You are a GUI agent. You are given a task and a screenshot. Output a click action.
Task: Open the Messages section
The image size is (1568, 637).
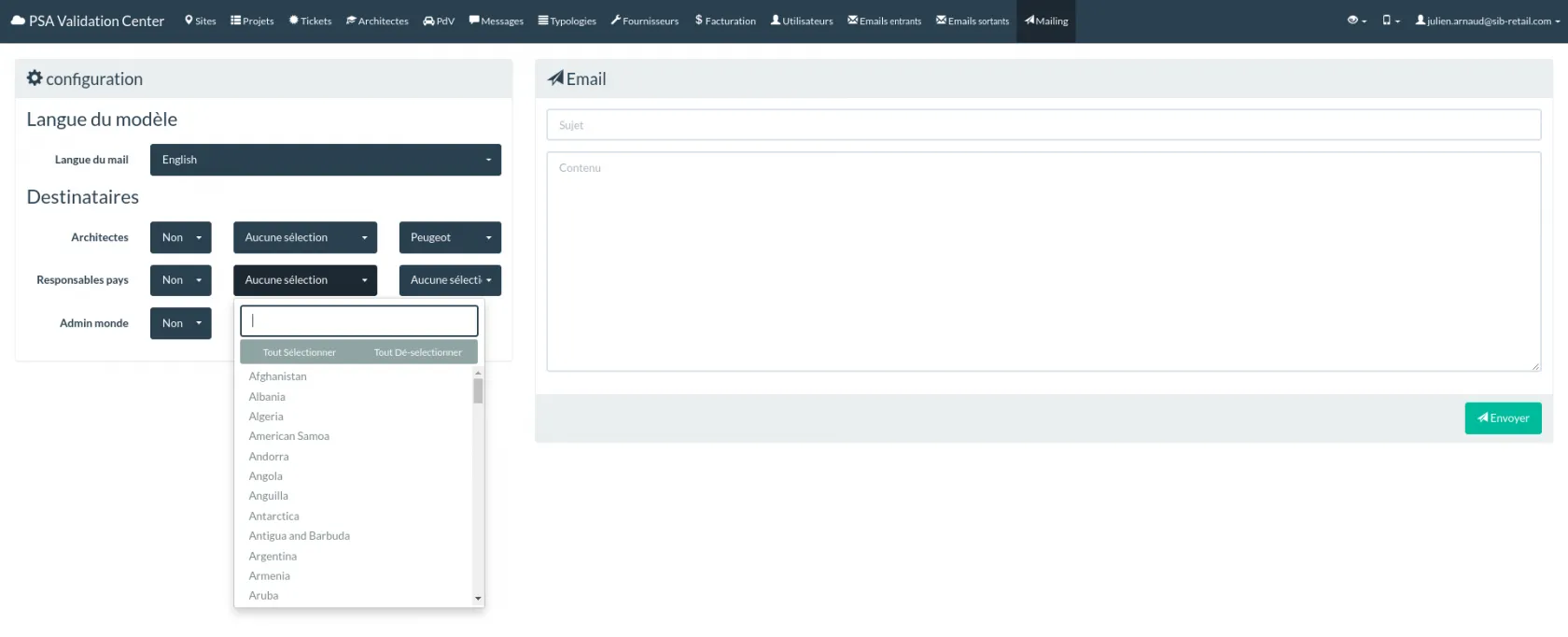coord(496,21)
